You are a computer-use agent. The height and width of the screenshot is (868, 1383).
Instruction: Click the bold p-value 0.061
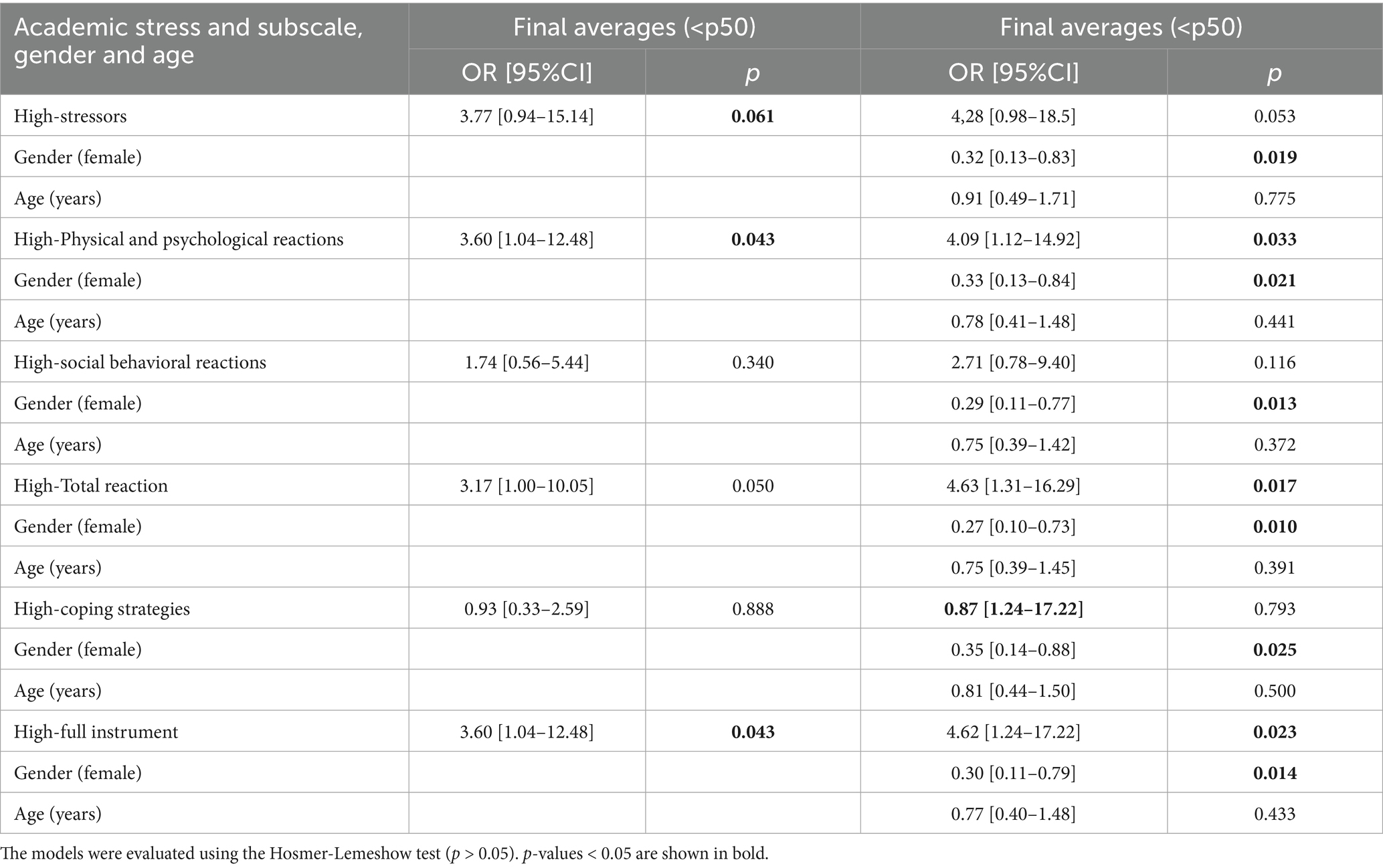click(753, 116)
